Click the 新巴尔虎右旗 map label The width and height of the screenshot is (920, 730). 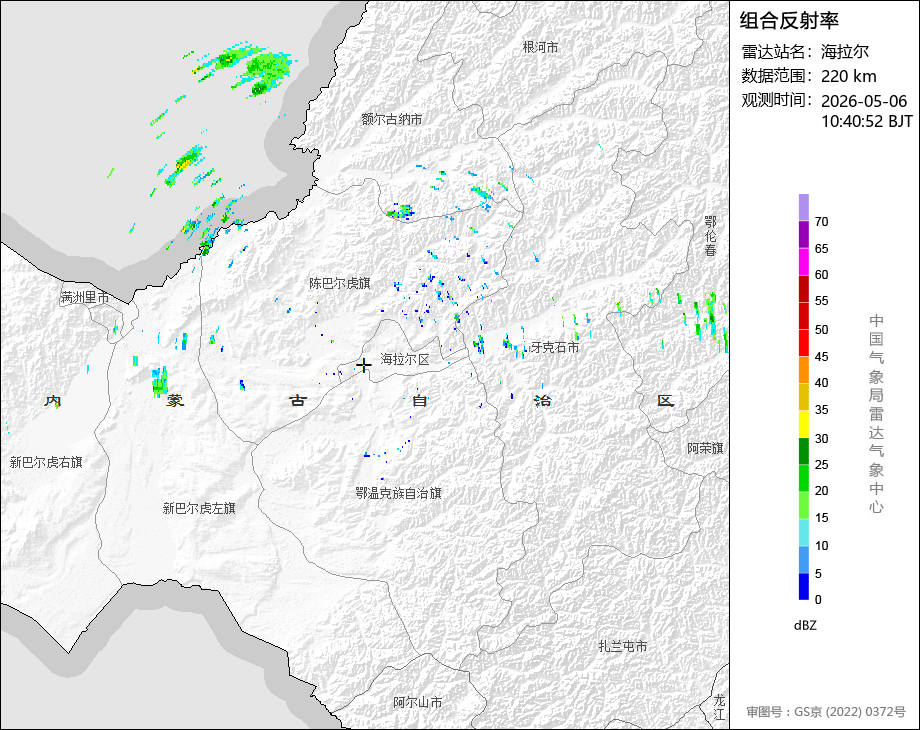[46, 462]
